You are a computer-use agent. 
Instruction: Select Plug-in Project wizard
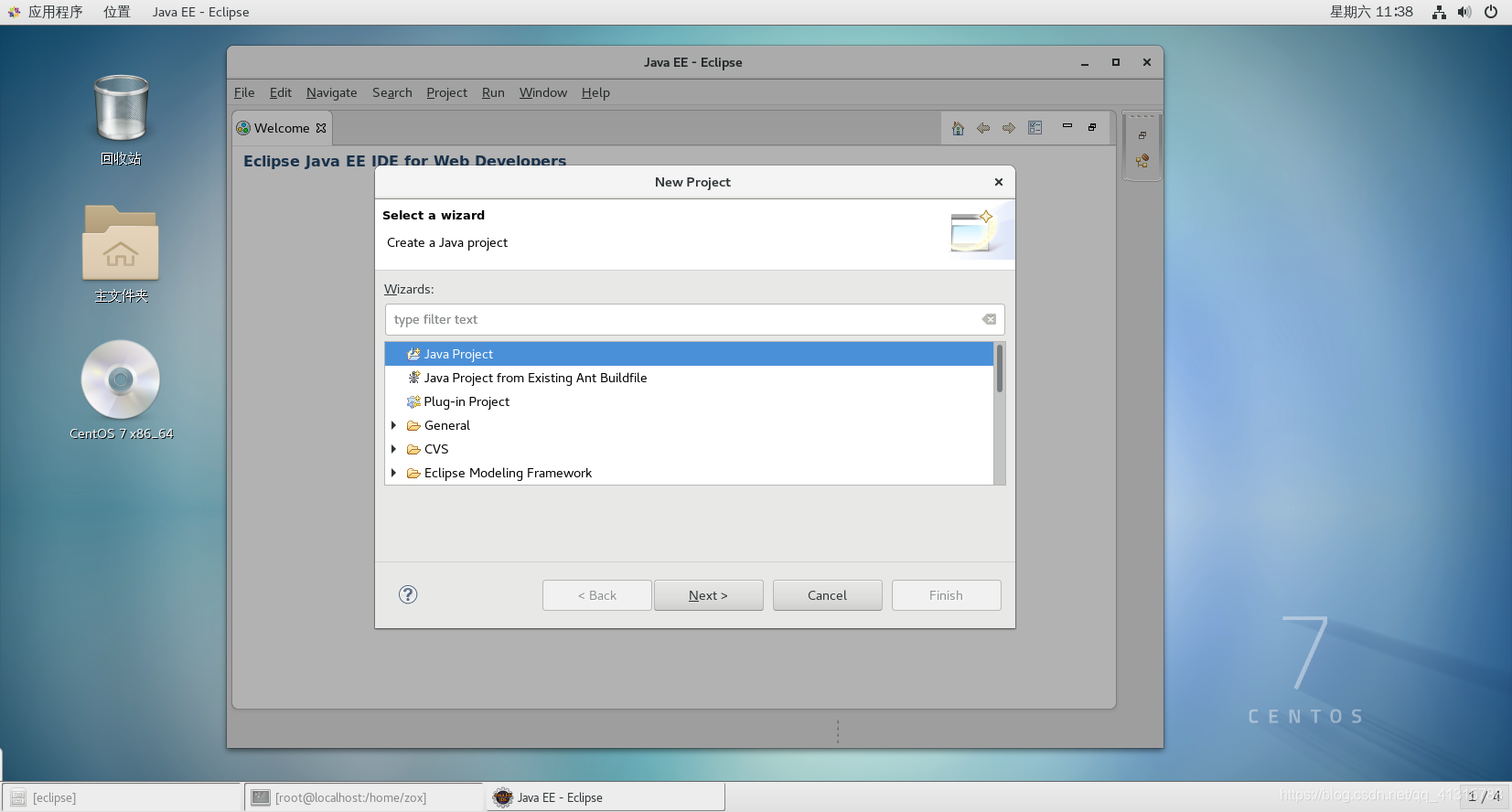click(689, 401)
